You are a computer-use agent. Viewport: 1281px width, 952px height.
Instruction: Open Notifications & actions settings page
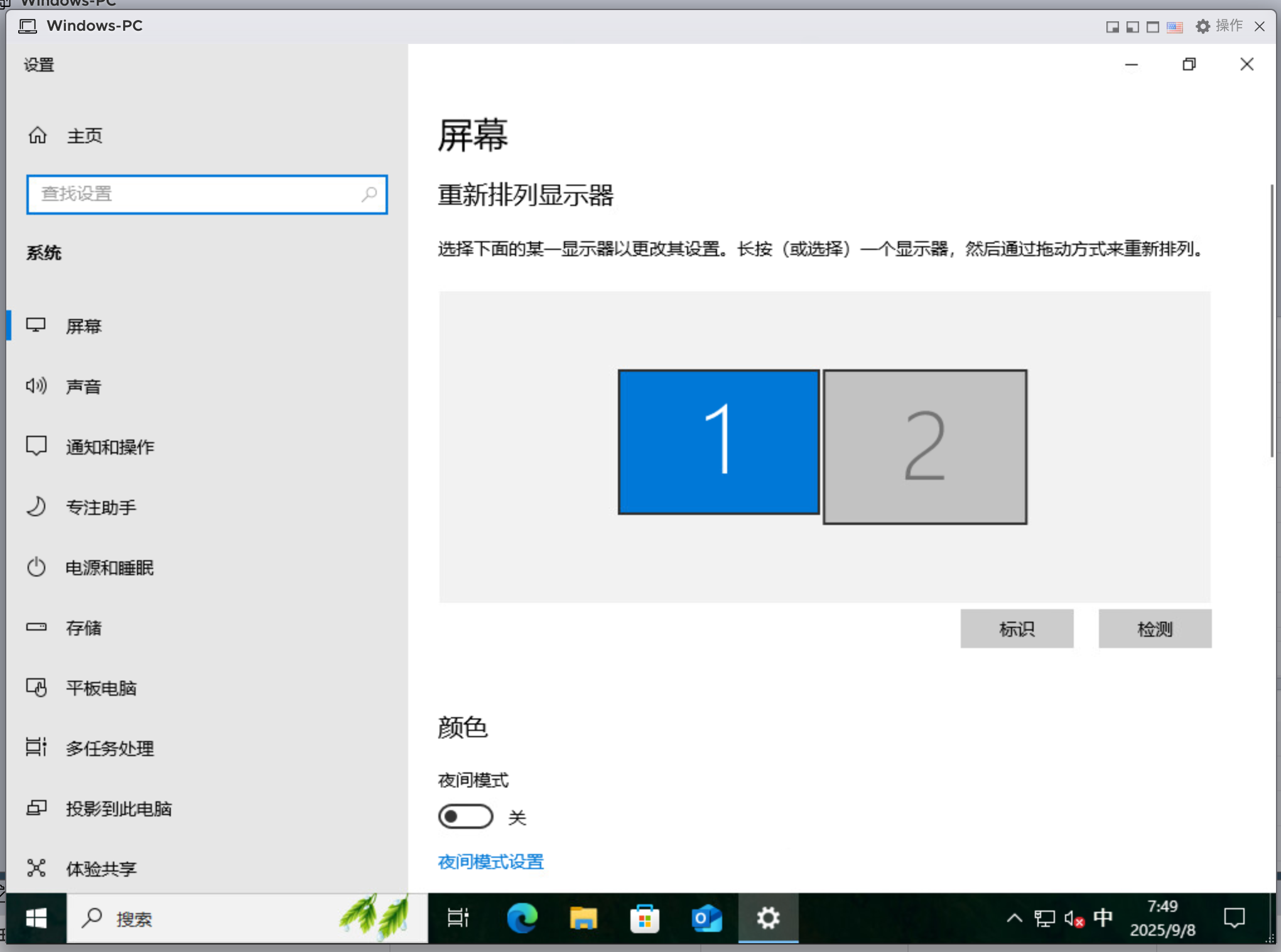coord(110,446)
